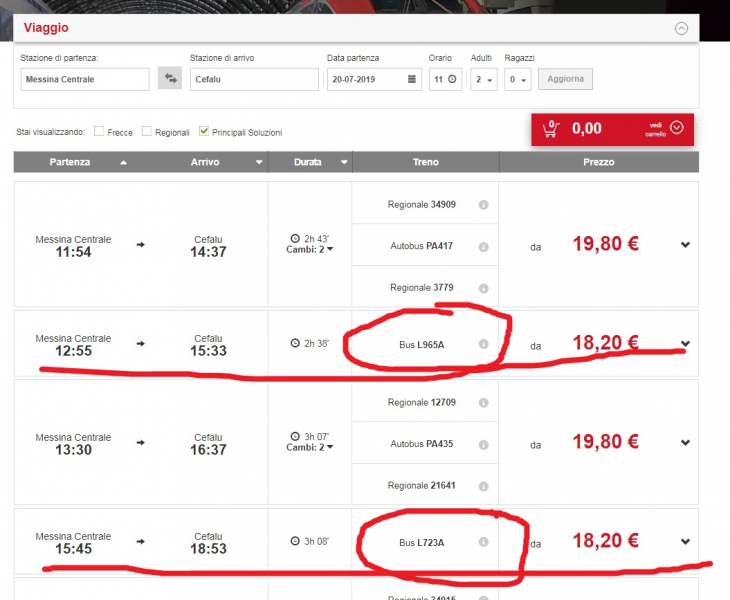Expand the vedi carrello chevron
This screenshot has width=730, height=600.
point(676,128)
